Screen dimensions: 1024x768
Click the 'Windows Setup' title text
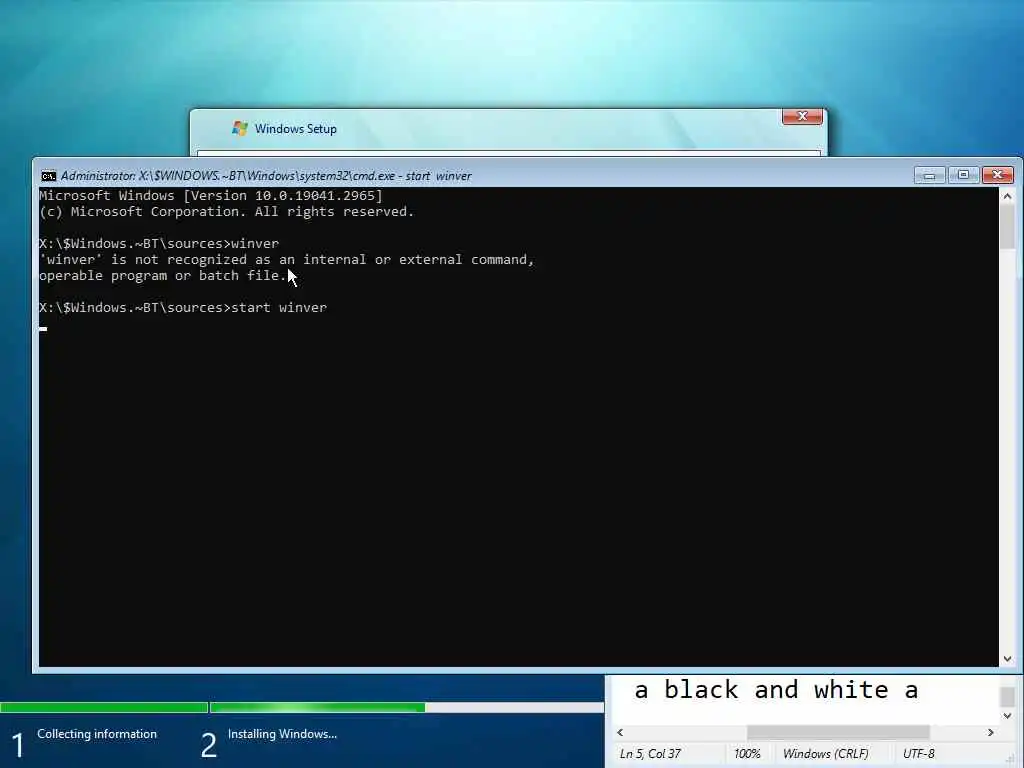click(296, 129)
